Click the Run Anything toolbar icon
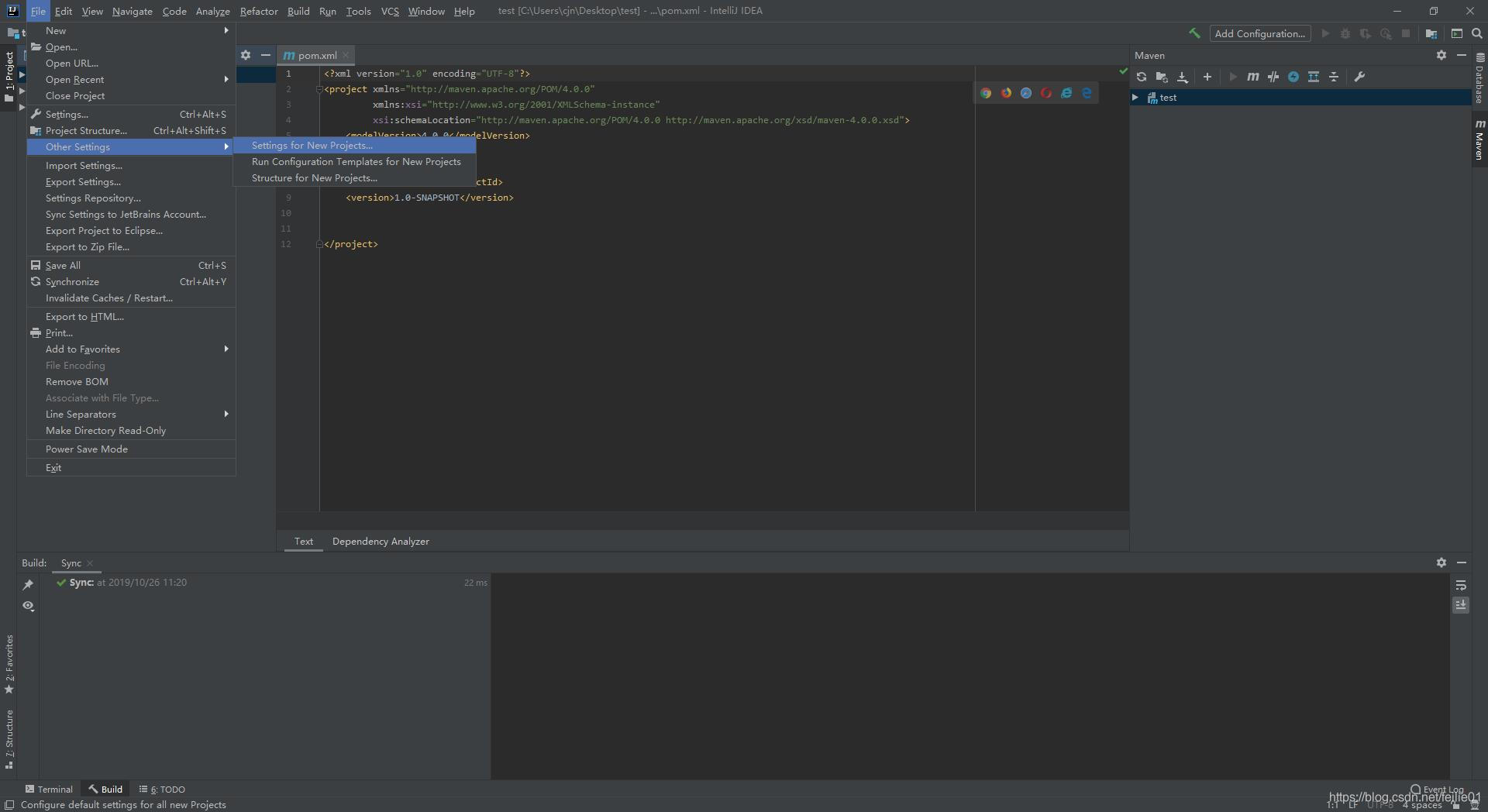 pos(1457,33)
